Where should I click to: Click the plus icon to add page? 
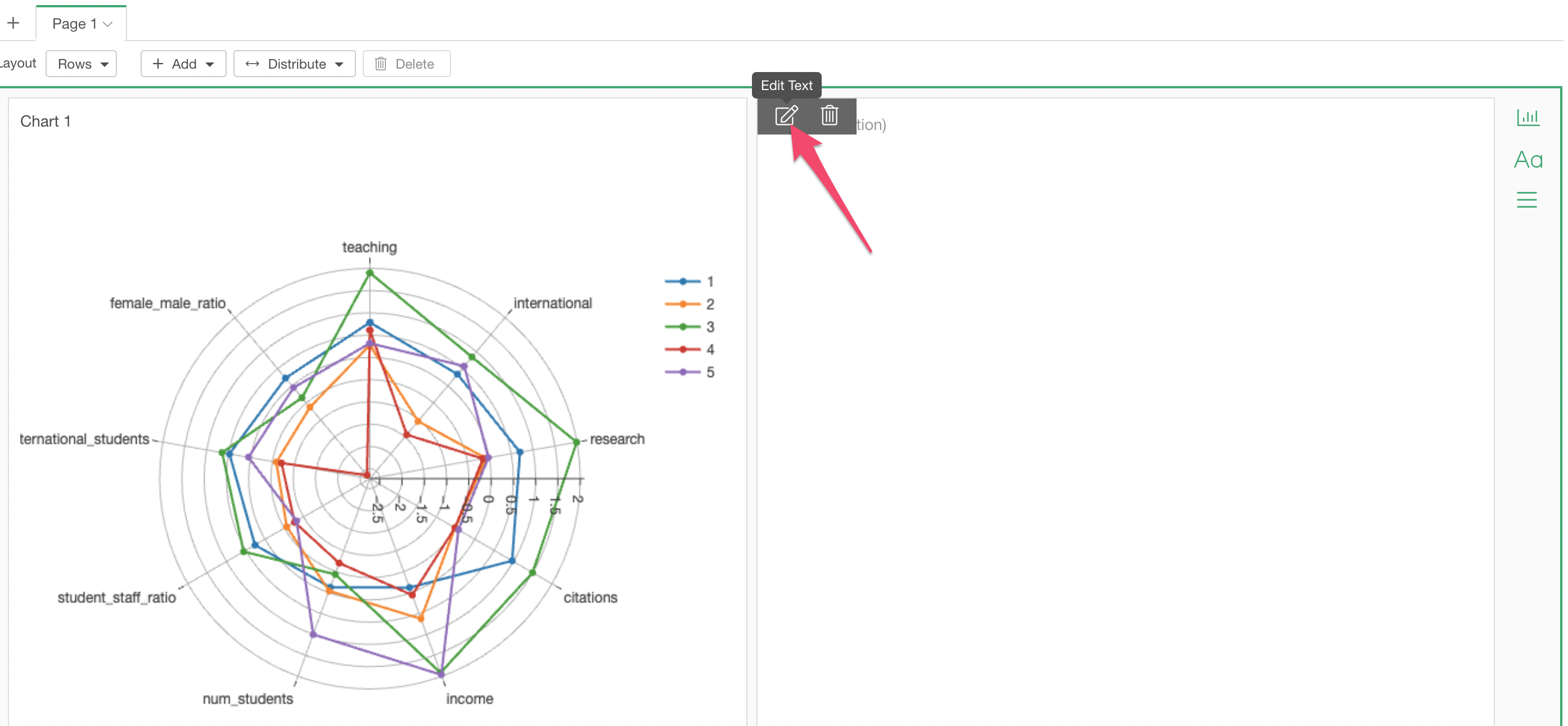(13, 23)
